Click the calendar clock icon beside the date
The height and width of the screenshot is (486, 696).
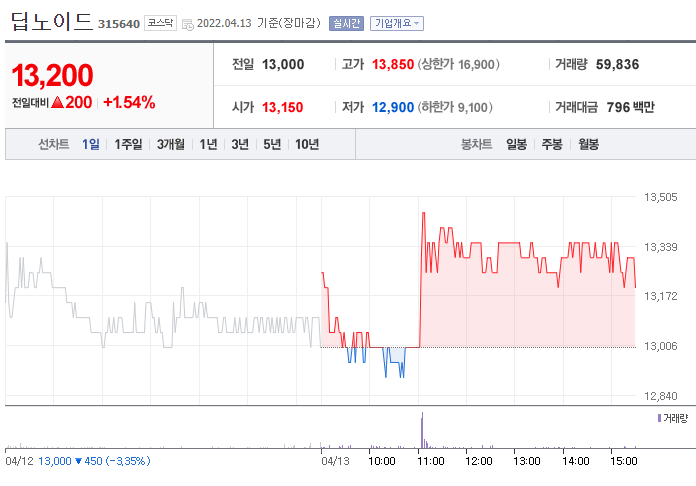tap(188, 24)
